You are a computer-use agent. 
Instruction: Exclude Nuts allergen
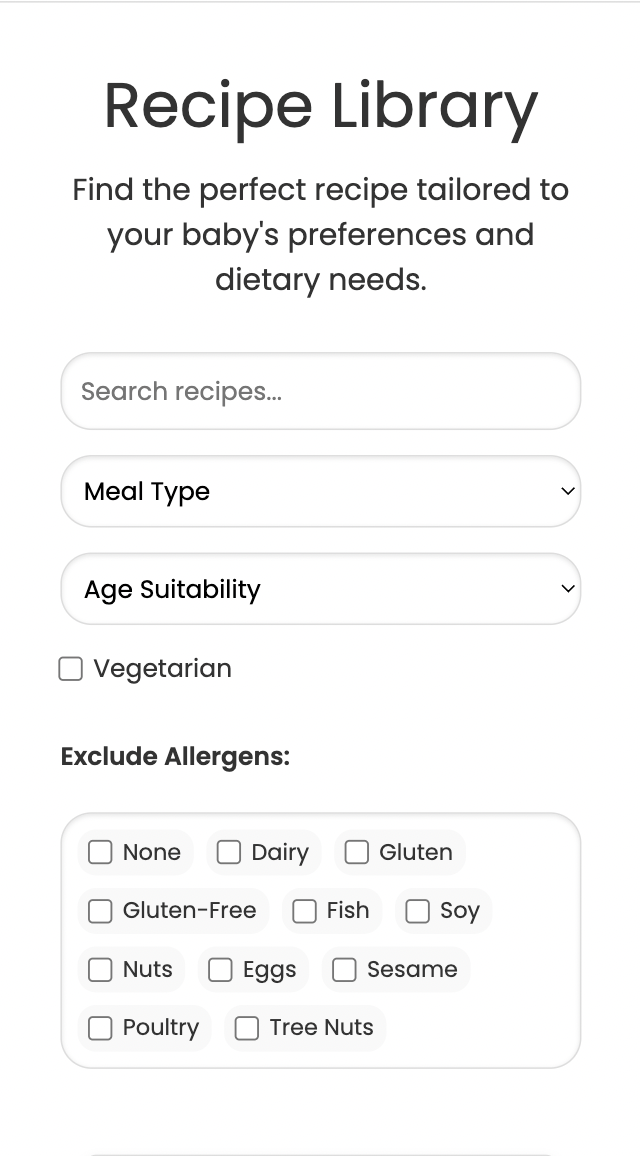pyautogui.click(x=99, y=969)
